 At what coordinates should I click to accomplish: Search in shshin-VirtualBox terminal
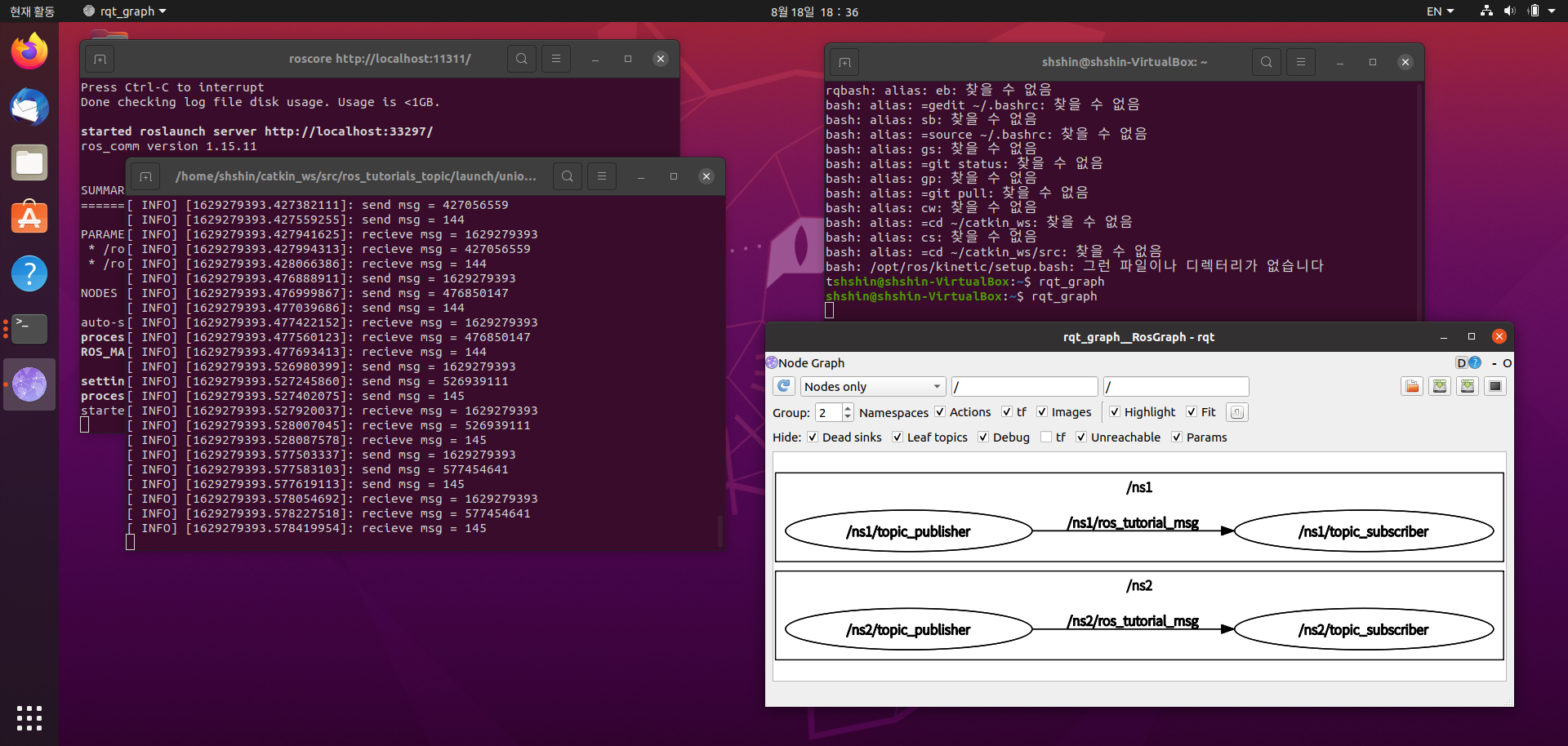1267,62
